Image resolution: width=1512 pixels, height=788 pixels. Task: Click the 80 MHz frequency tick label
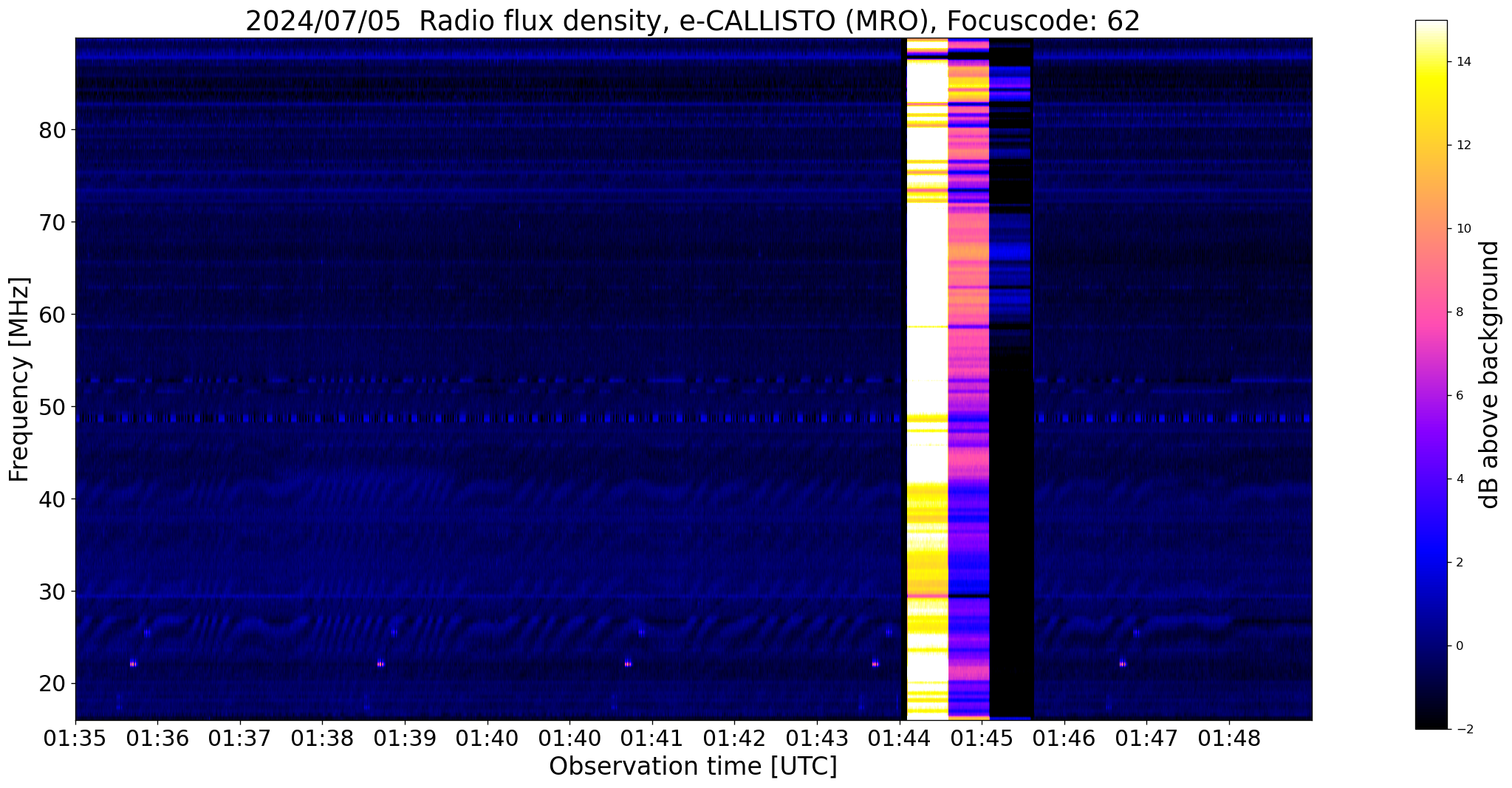click(x=51, y=130)
